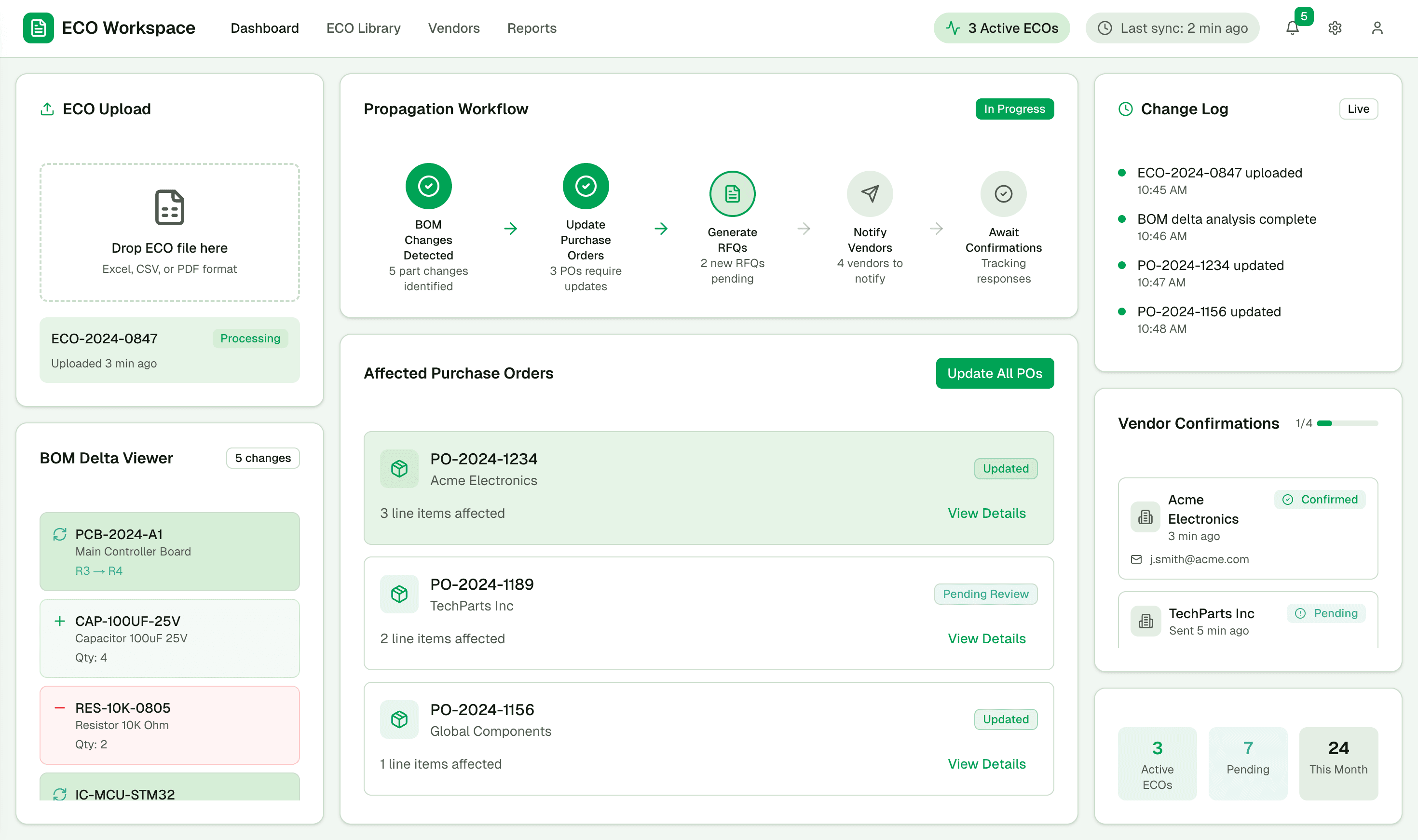
Task: Open the settings gear icon
Action: (1335, 28)
